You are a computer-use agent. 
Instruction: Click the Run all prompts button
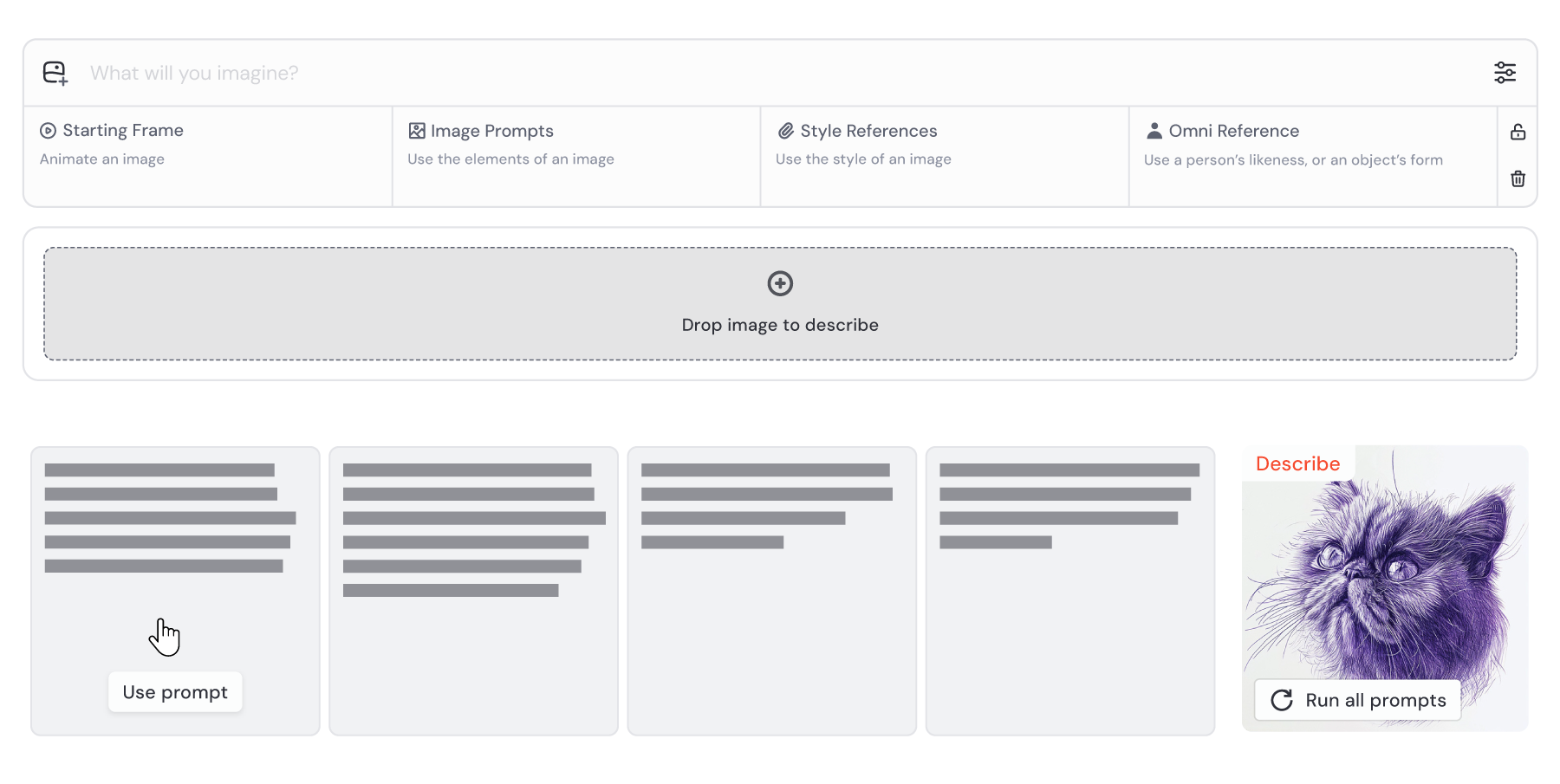click(x=1357, y=700)
